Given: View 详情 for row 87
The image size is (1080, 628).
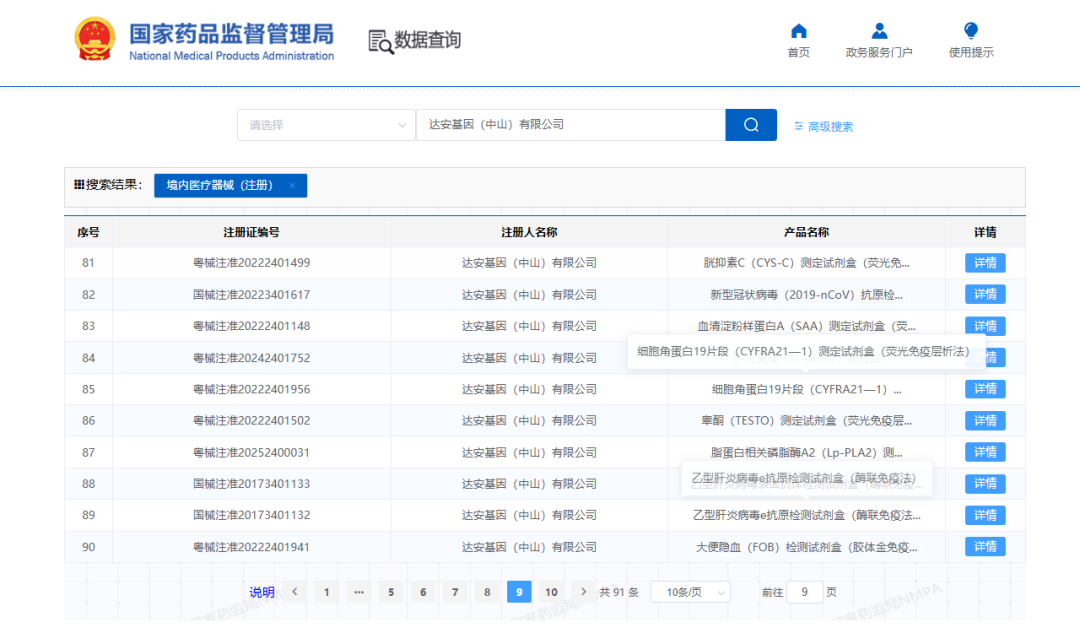Looking at the screenshot, I should coord(985,452).
